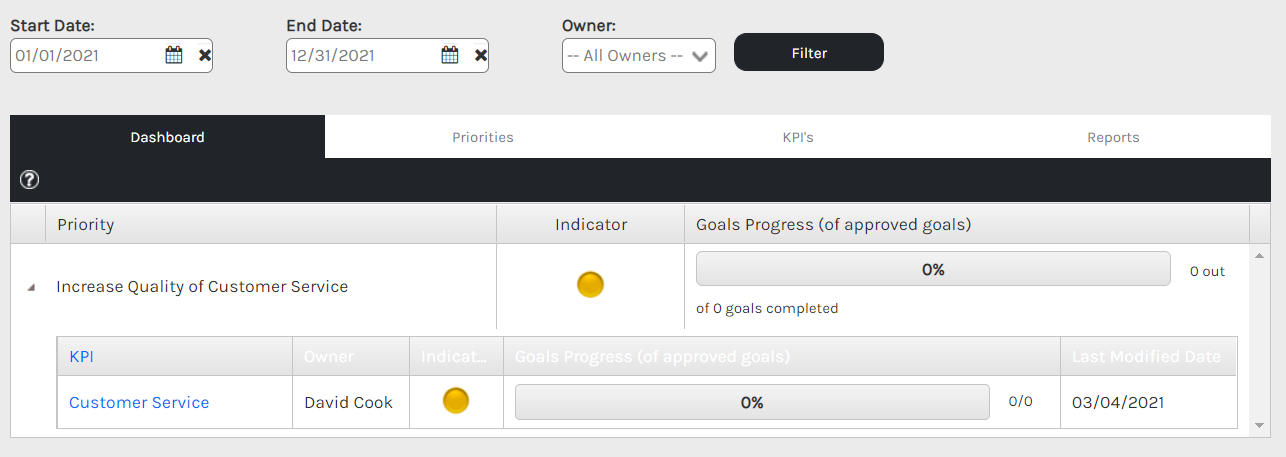Screen dimensions: 1286x457
Task: Go to the Reports tab
Action: click(x=1113, y=137)
